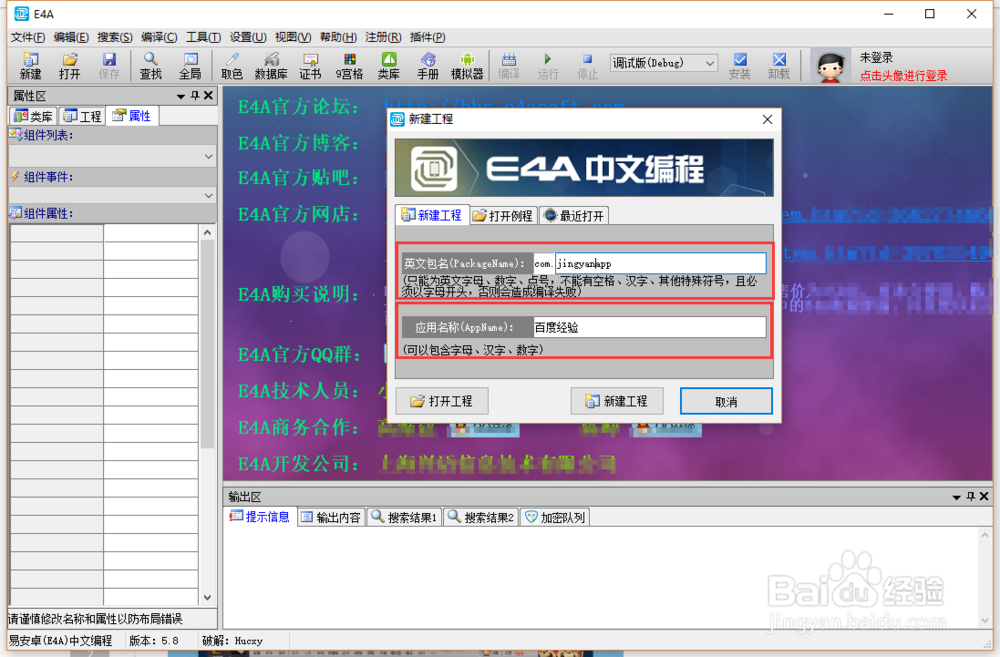Viewport: 1000px width, 657px height.
Task: Select the 新建 (New) toolbar icon
Action: (29, 64)
